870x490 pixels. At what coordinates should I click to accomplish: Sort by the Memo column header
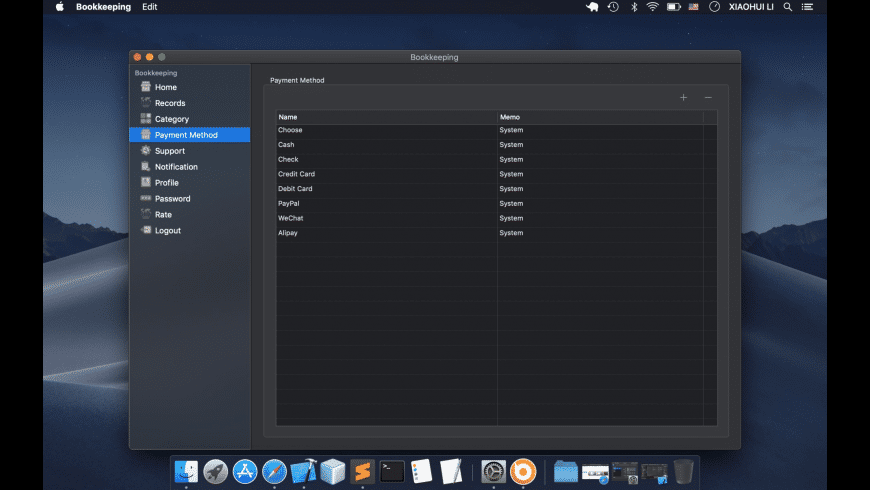coord(600,117)
